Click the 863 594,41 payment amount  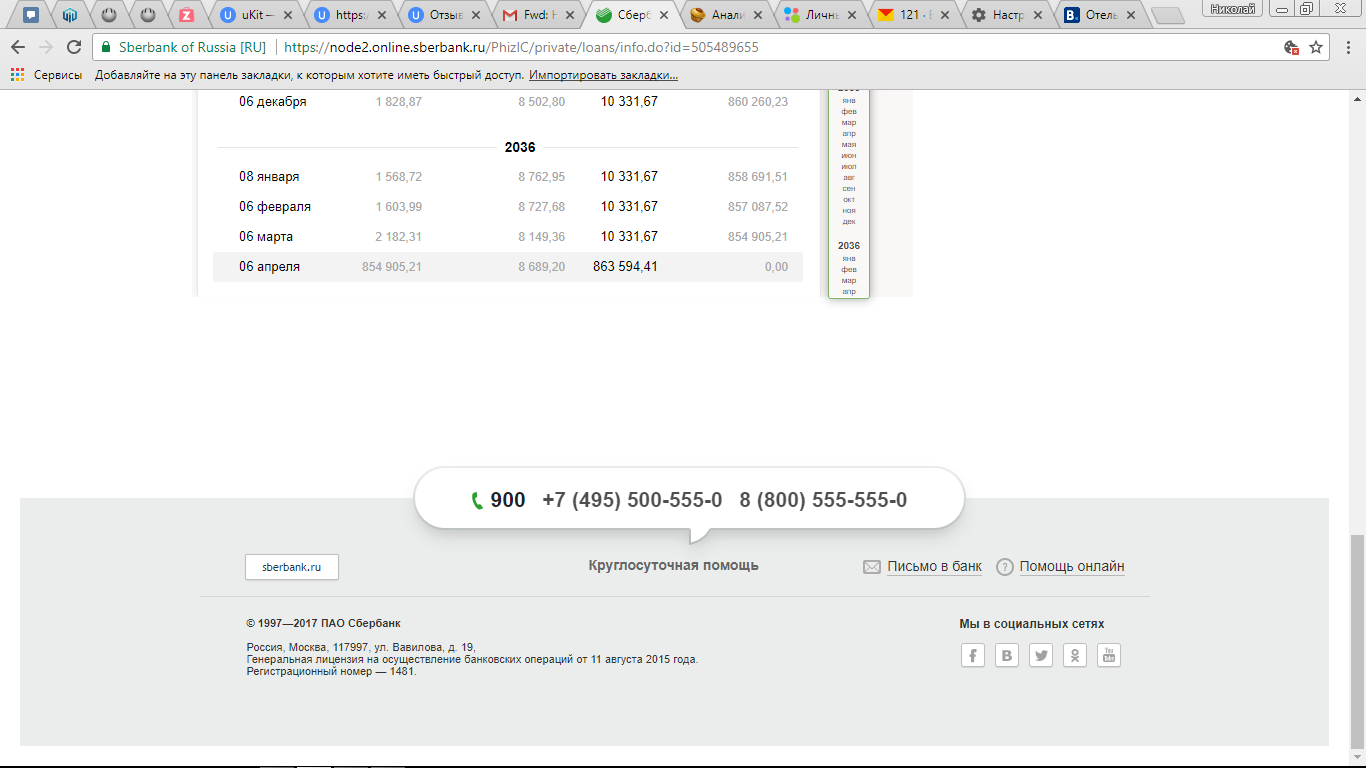tap(625, 267)
